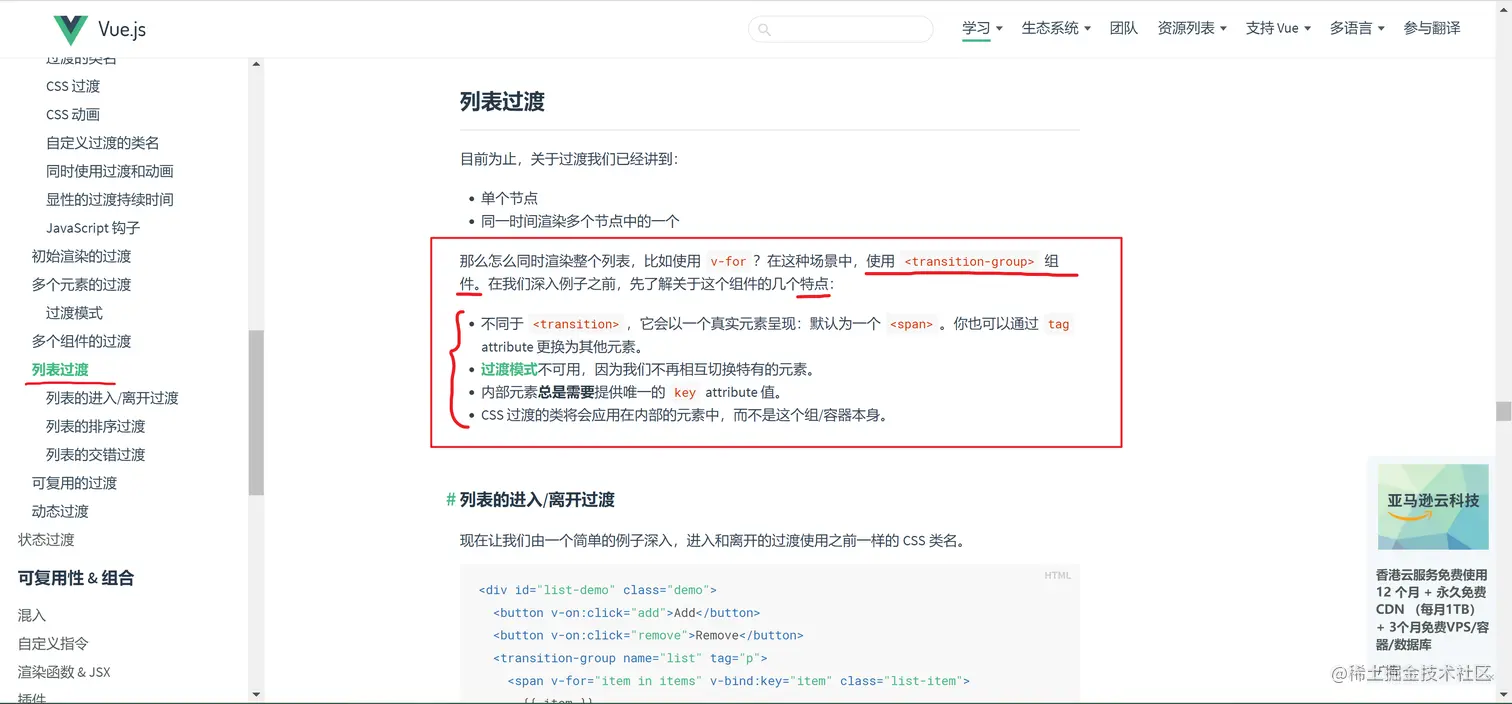Click the Remove button code line
Image resolution: width=1512 pixels, height=704 pixels.
coord(648,635)
